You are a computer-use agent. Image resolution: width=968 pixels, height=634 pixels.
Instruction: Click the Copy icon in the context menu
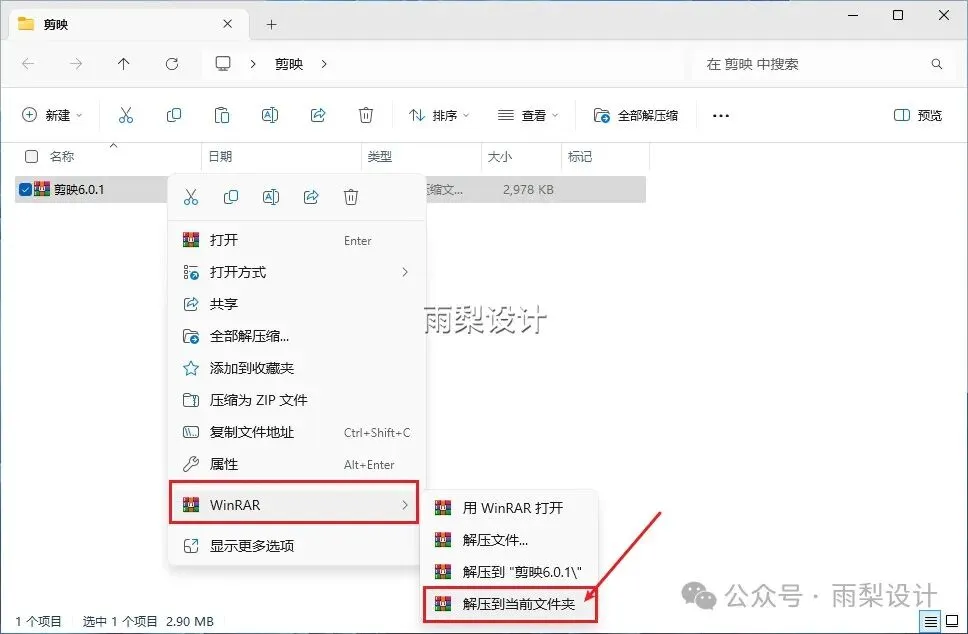click(231, 197)
